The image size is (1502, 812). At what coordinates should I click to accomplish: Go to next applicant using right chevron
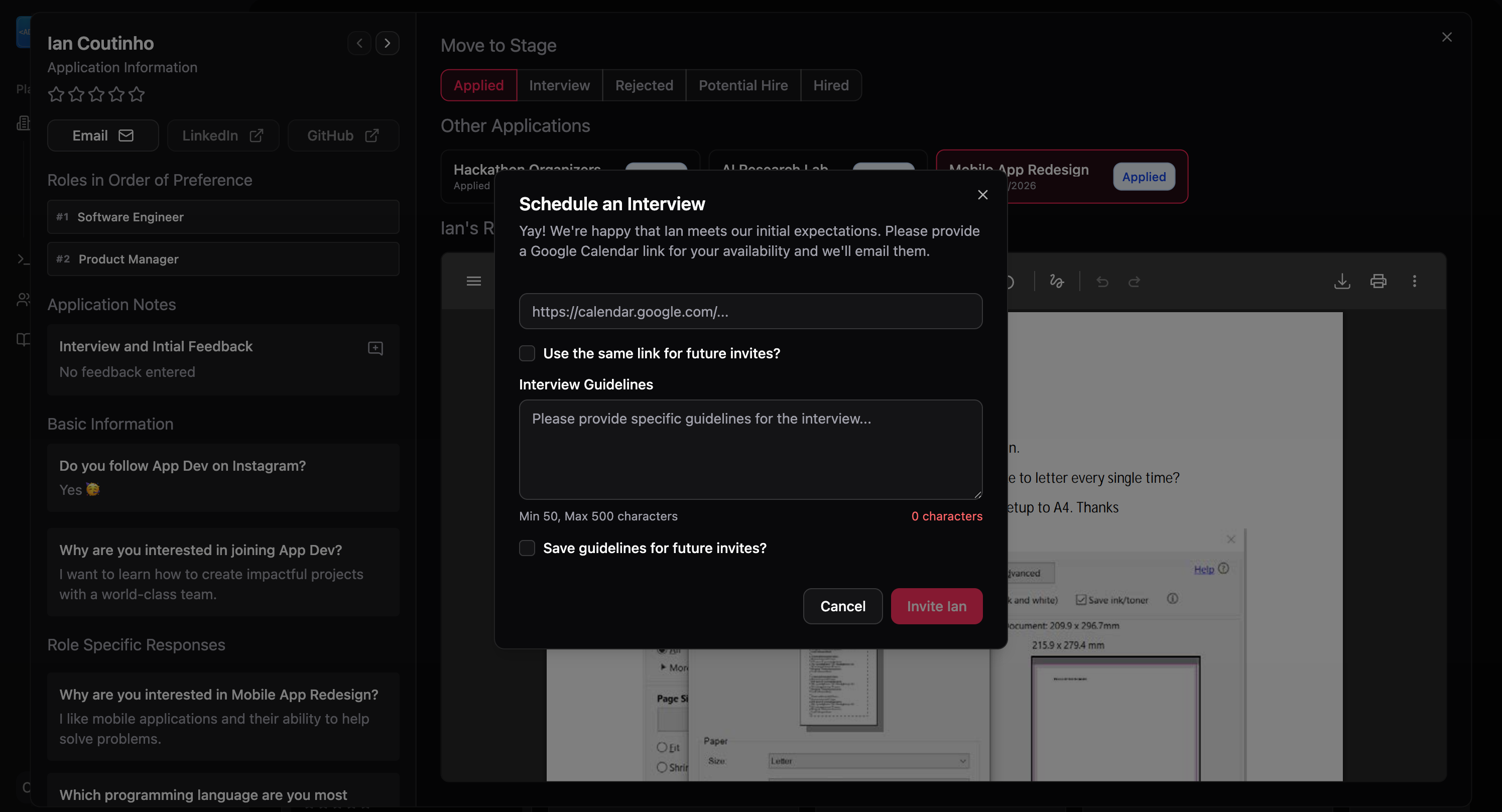387,43
